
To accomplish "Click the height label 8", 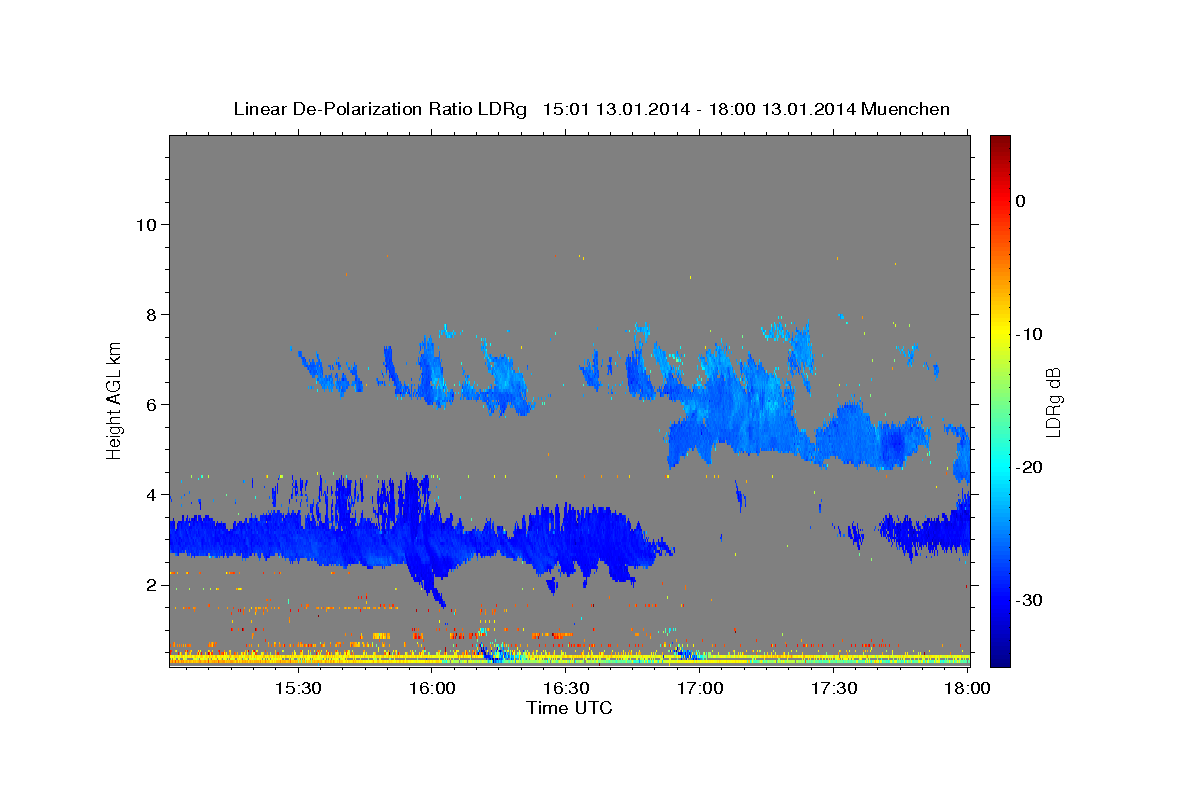I will (151, 314).
